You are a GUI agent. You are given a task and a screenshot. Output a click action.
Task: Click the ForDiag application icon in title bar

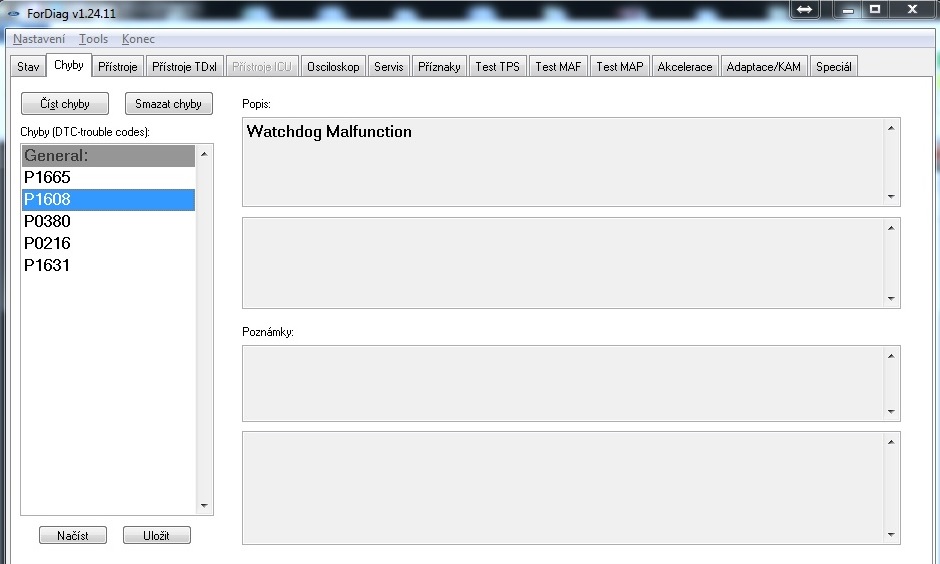click(13, 13)
